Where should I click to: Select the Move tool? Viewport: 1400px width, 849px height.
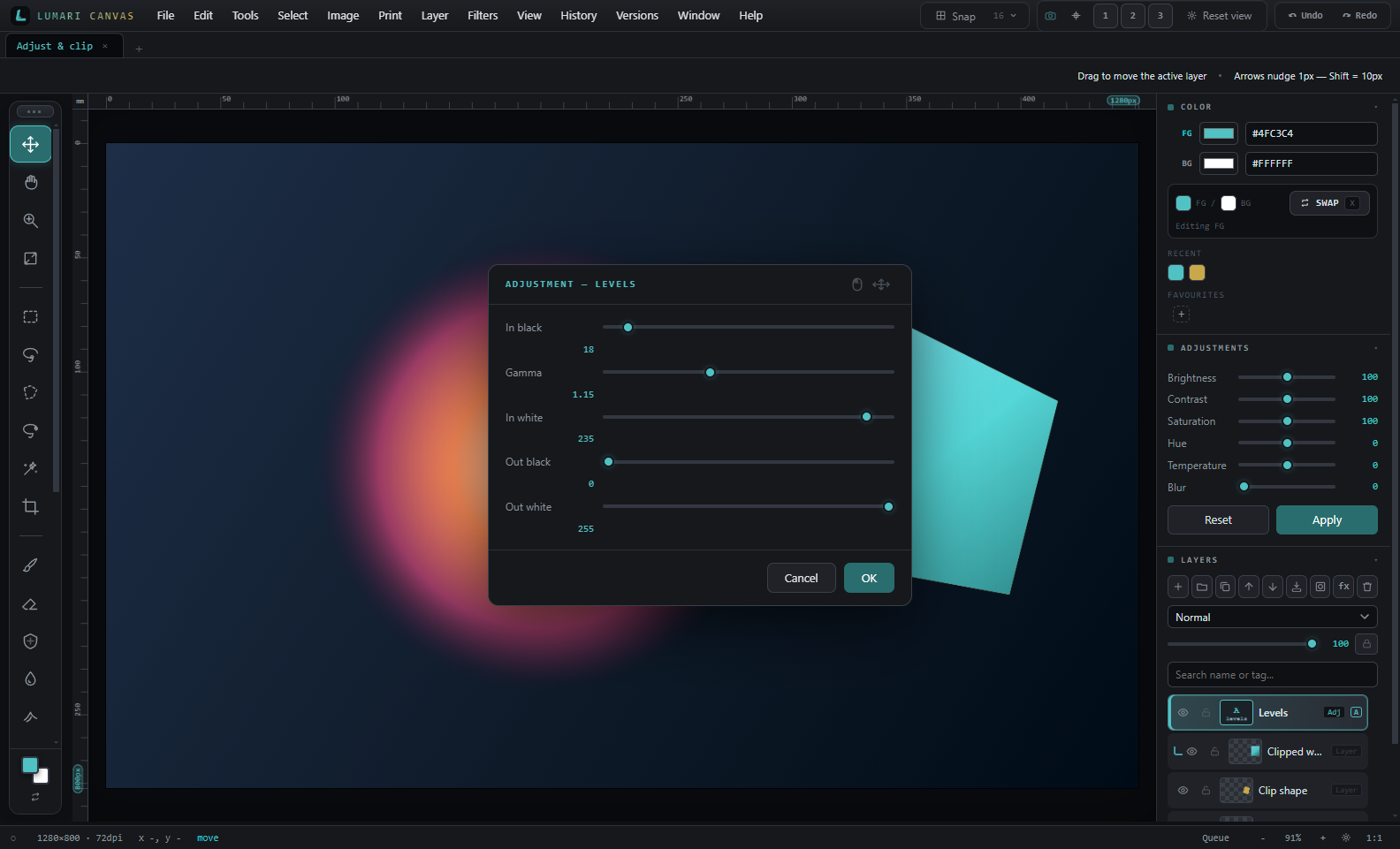tap(31, 144)
